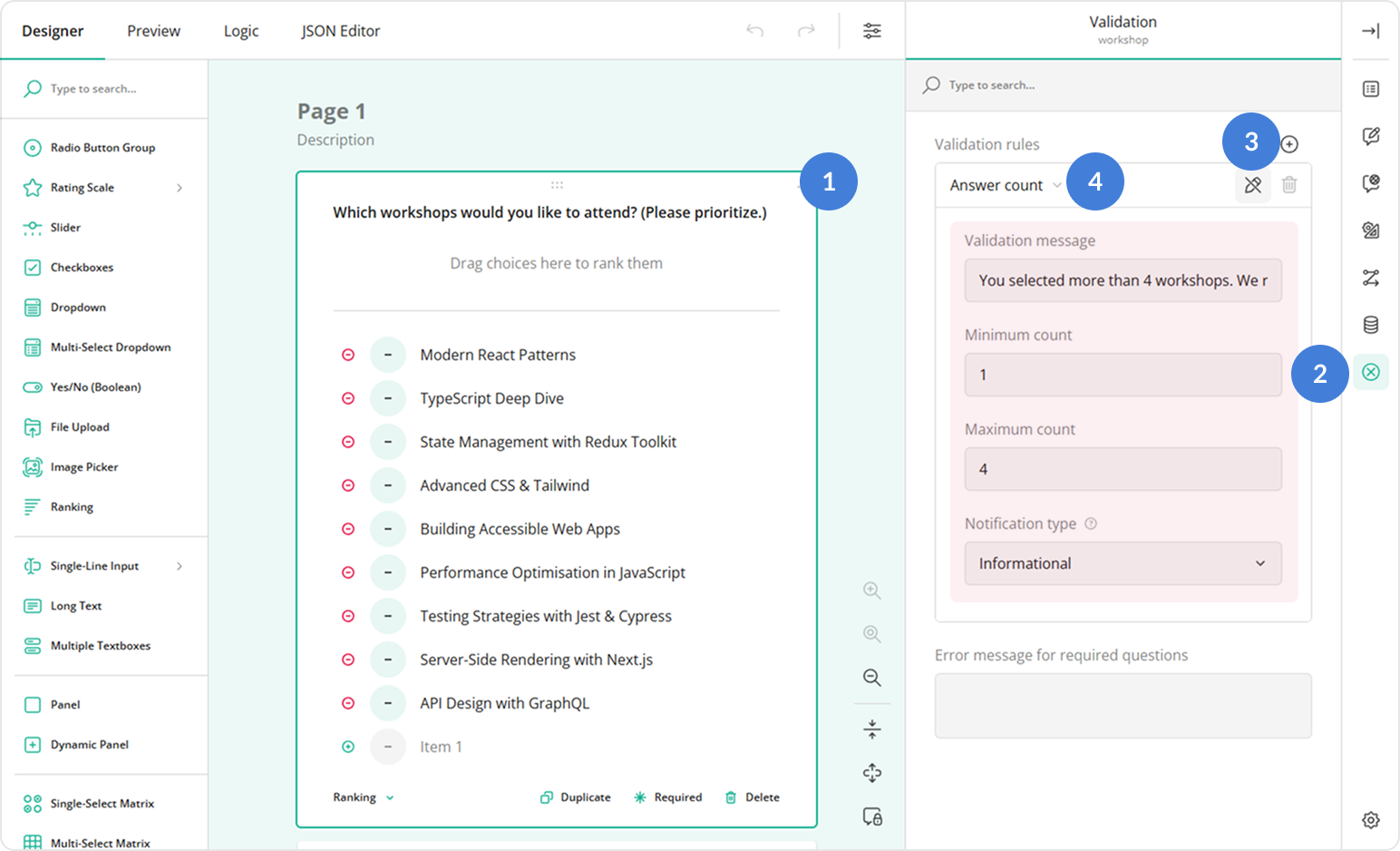Switch to the Preview tab
The width and height of the screenshot is (1400, 851).
[x=152, y=30]
